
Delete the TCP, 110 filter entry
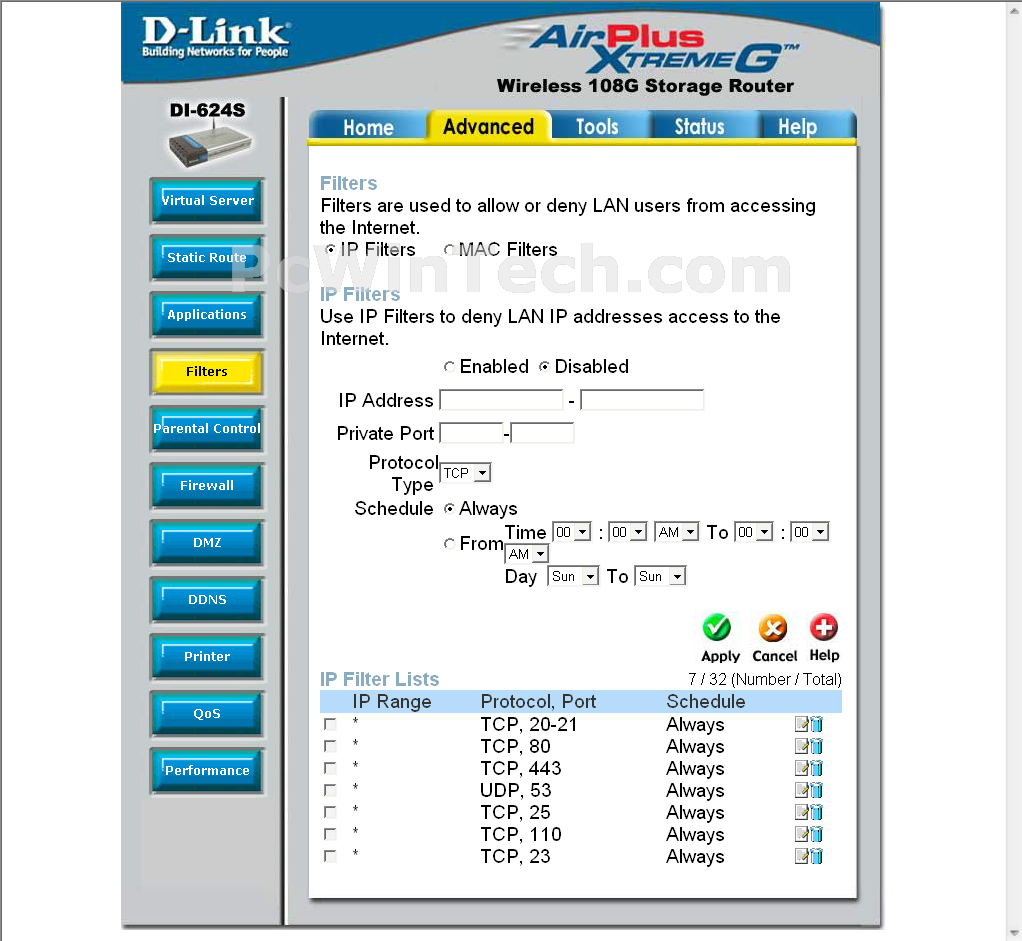[x=817, y=835]
